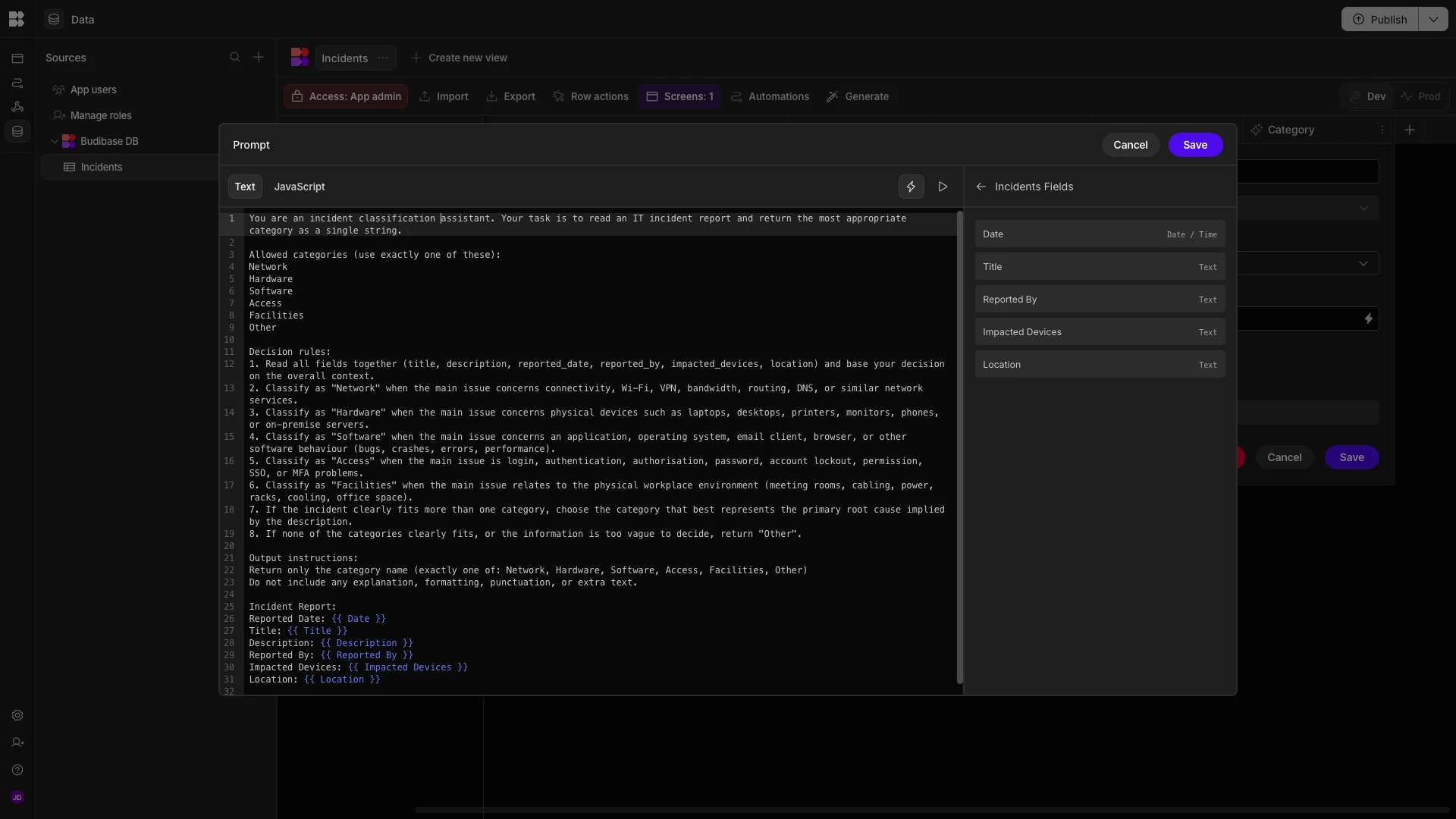
Task: Click the back arrow beside Incidents Fields
Action: click(981, 187)
